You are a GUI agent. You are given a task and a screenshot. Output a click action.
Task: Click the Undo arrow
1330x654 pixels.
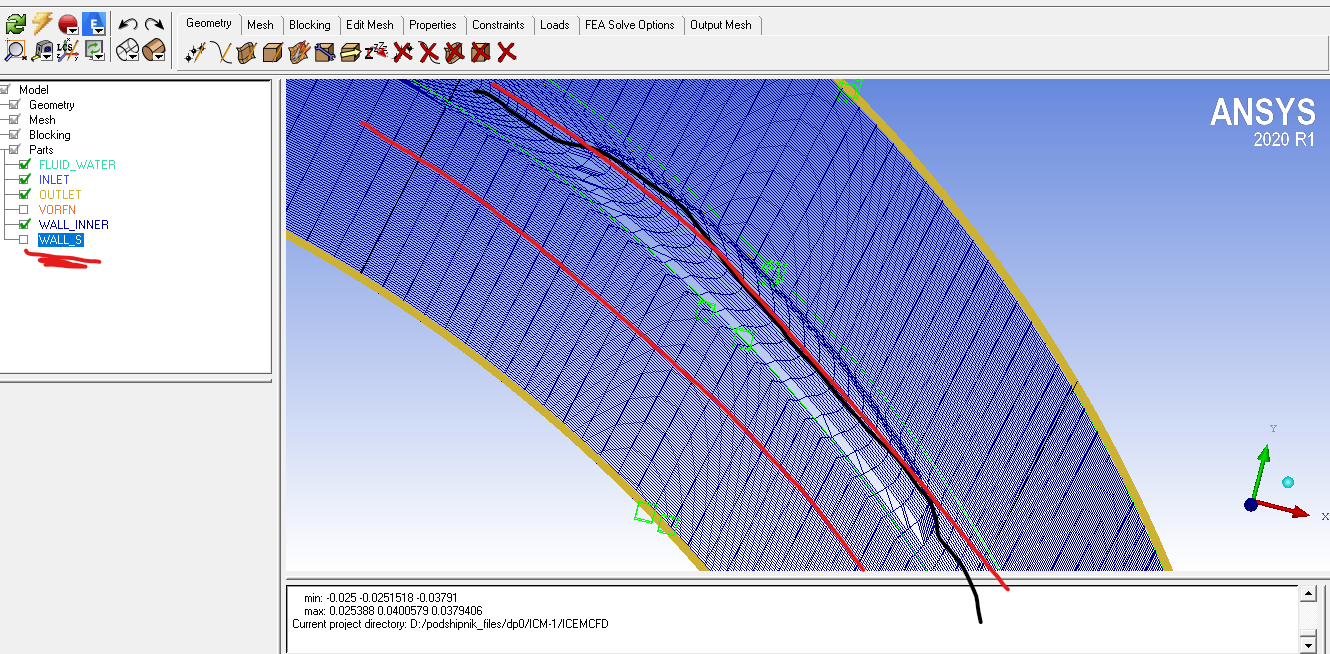point(127,23)
